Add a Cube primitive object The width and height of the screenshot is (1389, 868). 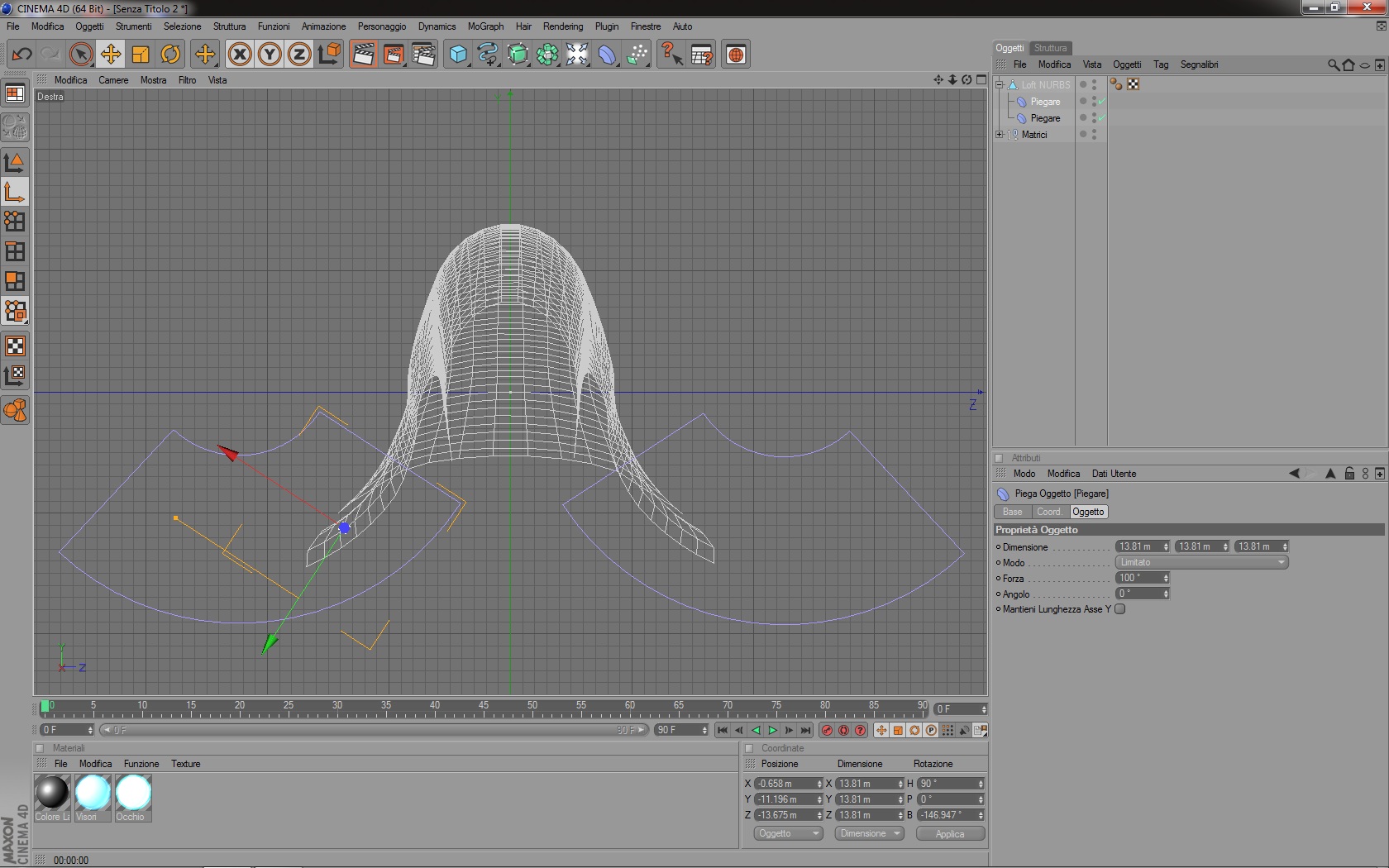[458, 55]
